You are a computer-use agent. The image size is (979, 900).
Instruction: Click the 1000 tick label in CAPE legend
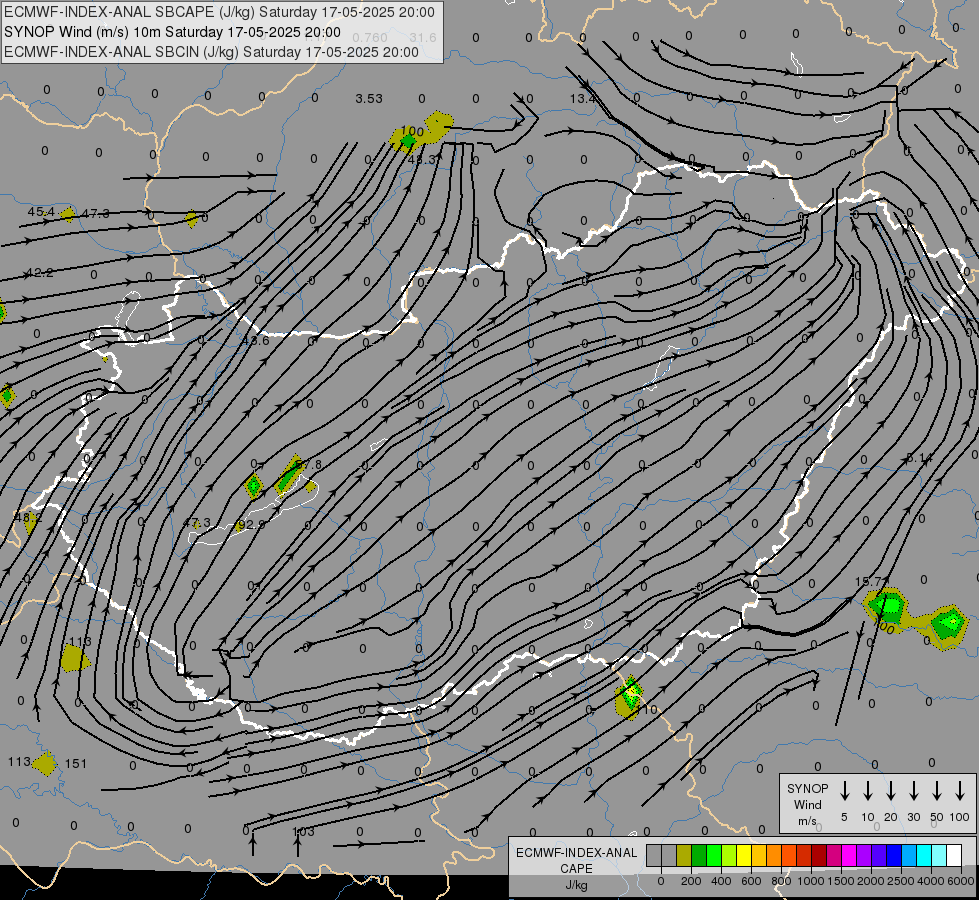pyautogui.click(x=811, y=881)
